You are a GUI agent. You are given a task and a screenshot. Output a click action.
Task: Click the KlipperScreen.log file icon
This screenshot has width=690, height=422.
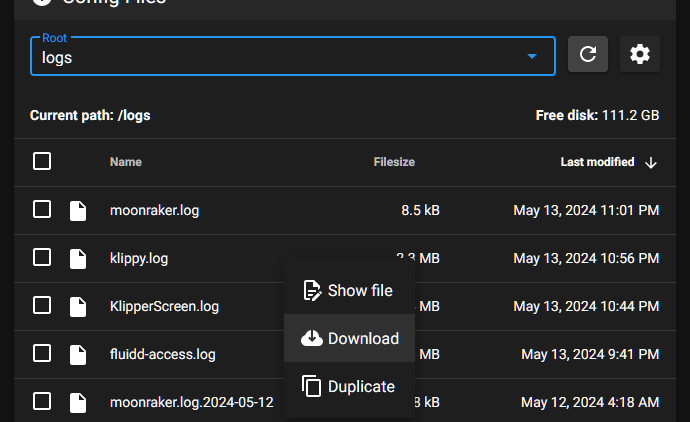78,306
